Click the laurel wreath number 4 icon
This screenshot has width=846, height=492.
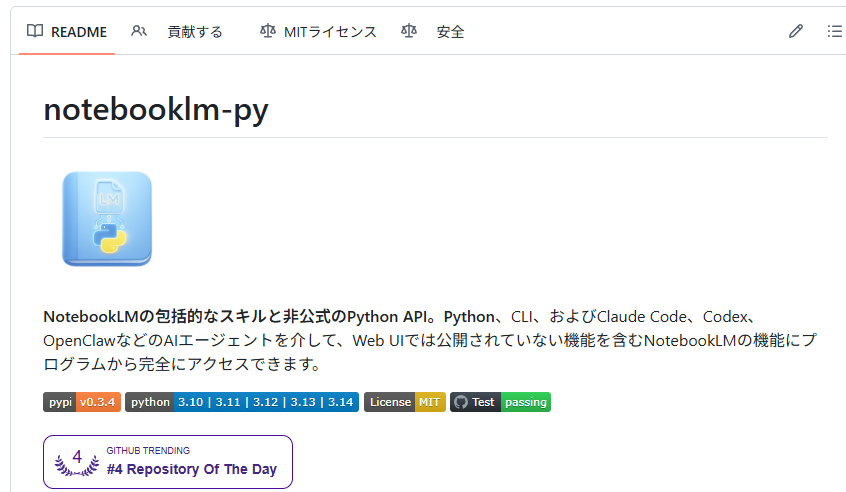point(77,462)
